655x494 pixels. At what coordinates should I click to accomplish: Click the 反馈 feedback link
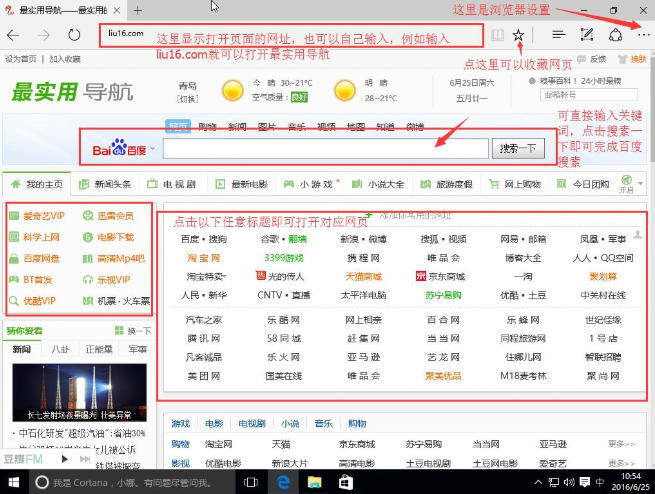click(x=598, y=59)
